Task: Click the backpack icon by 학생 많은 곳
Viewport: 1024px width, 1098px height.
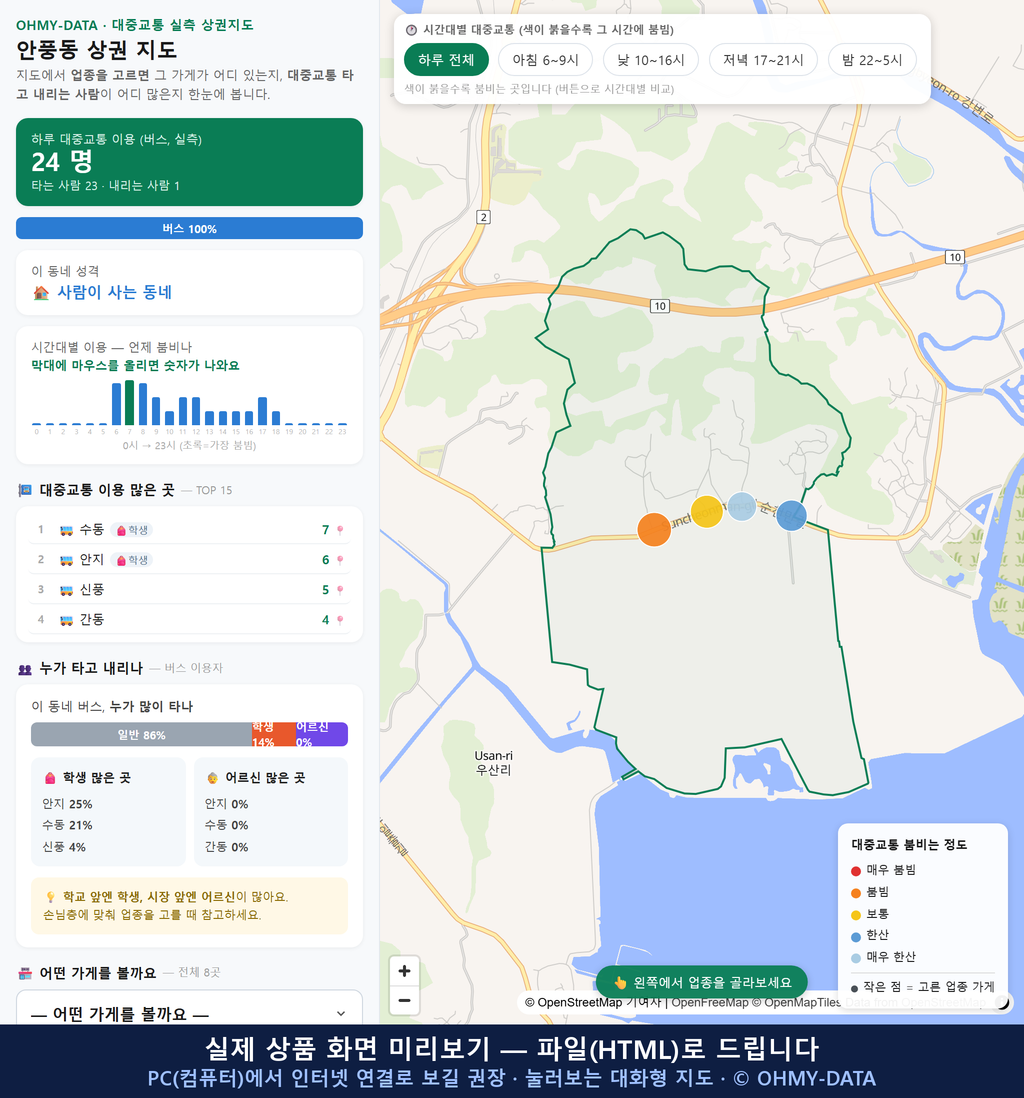Action: point(50,778)
